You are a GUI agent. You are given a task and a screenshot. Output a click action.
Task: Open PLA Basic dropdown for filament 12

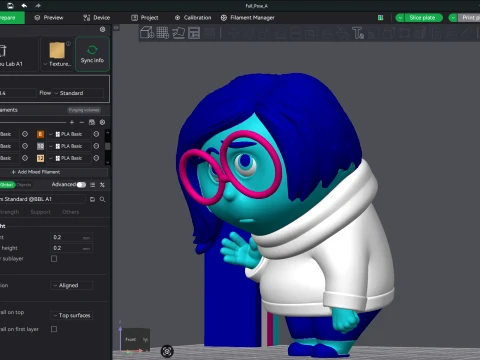[x=69, y=158]
